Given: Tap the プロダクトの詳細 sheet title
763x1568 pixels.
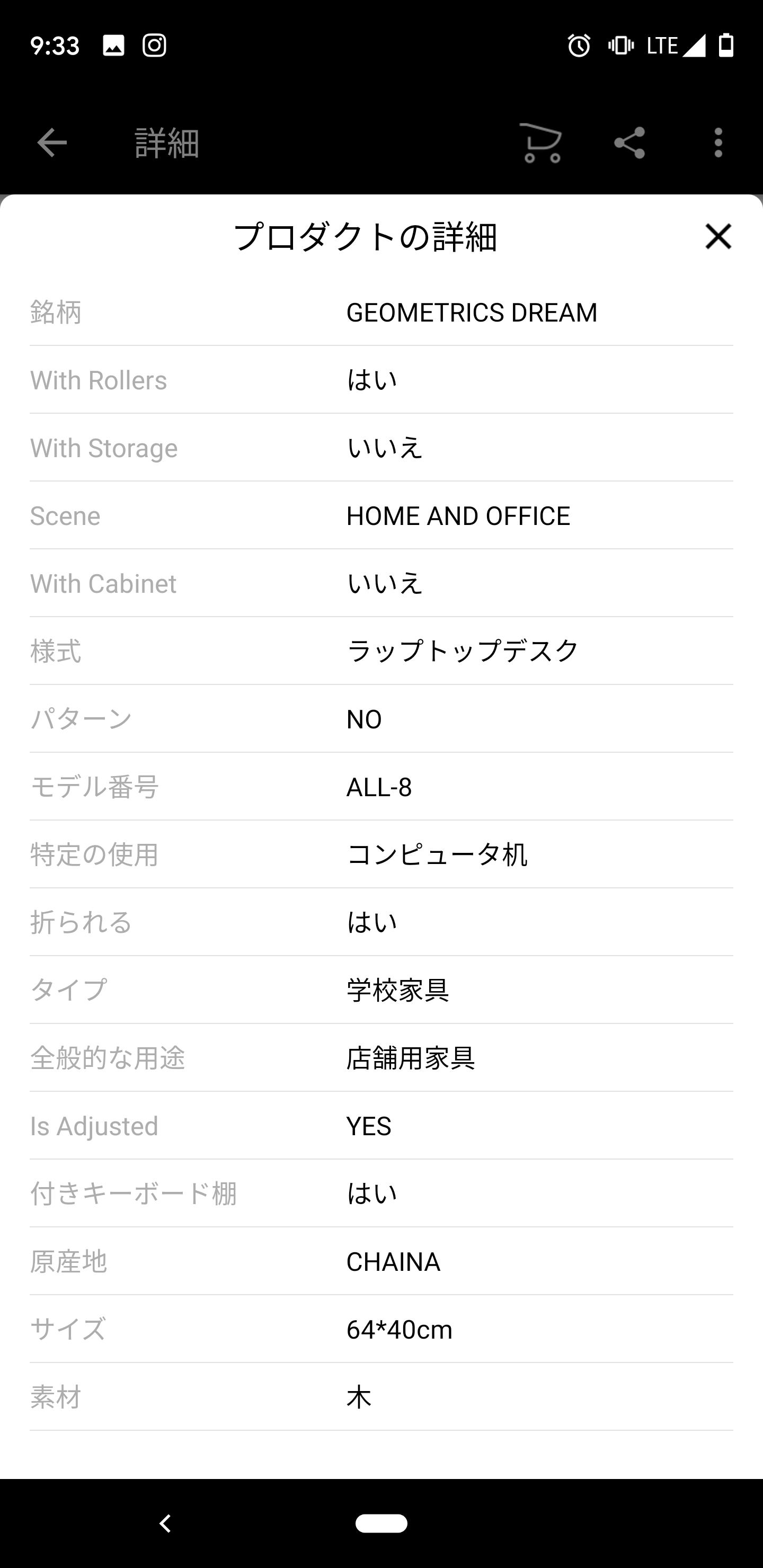Looking at the screenshot, I should (366, 237).
